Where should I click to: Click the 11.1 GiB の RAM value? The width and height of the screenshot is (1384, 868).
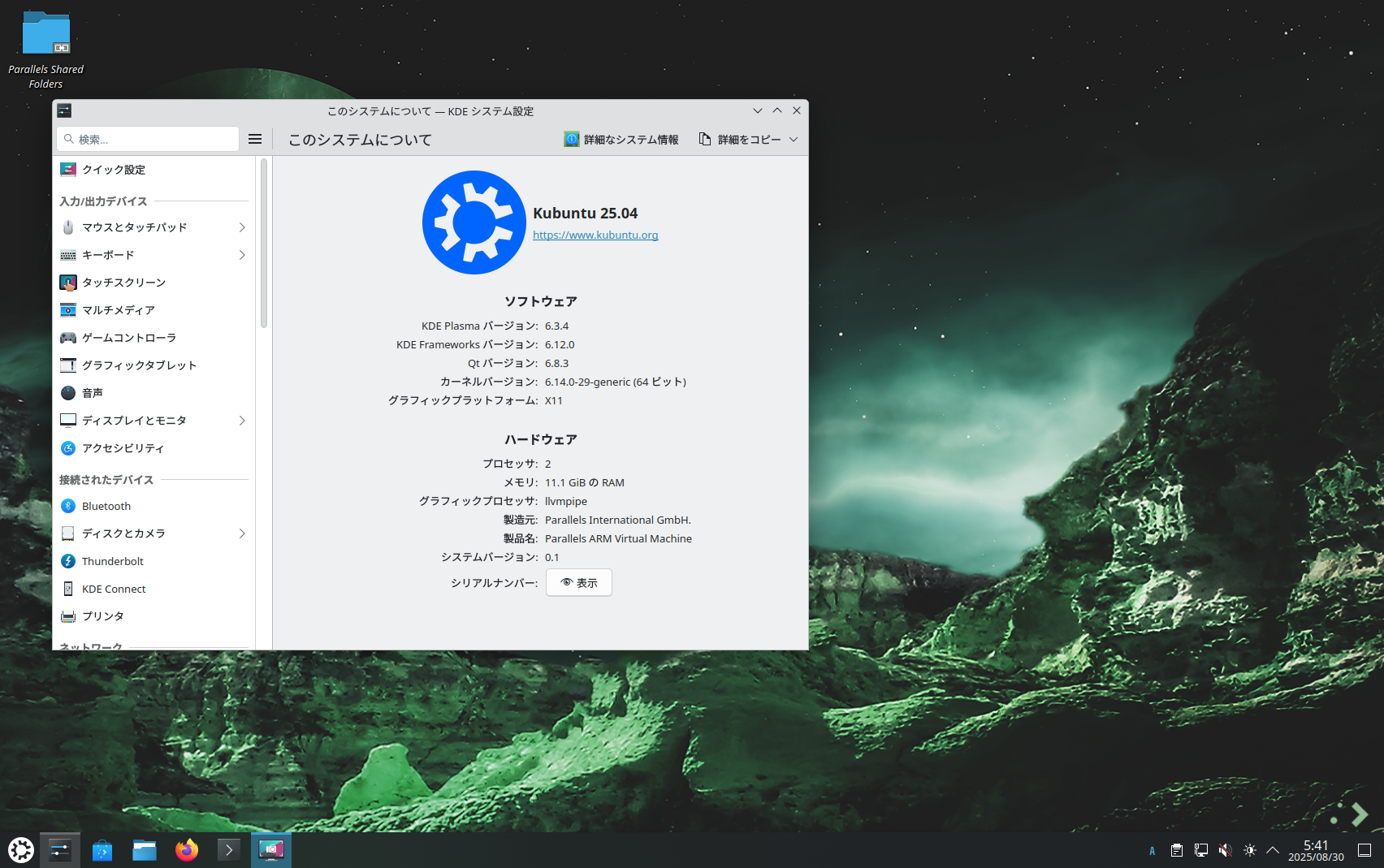[585, 482]
